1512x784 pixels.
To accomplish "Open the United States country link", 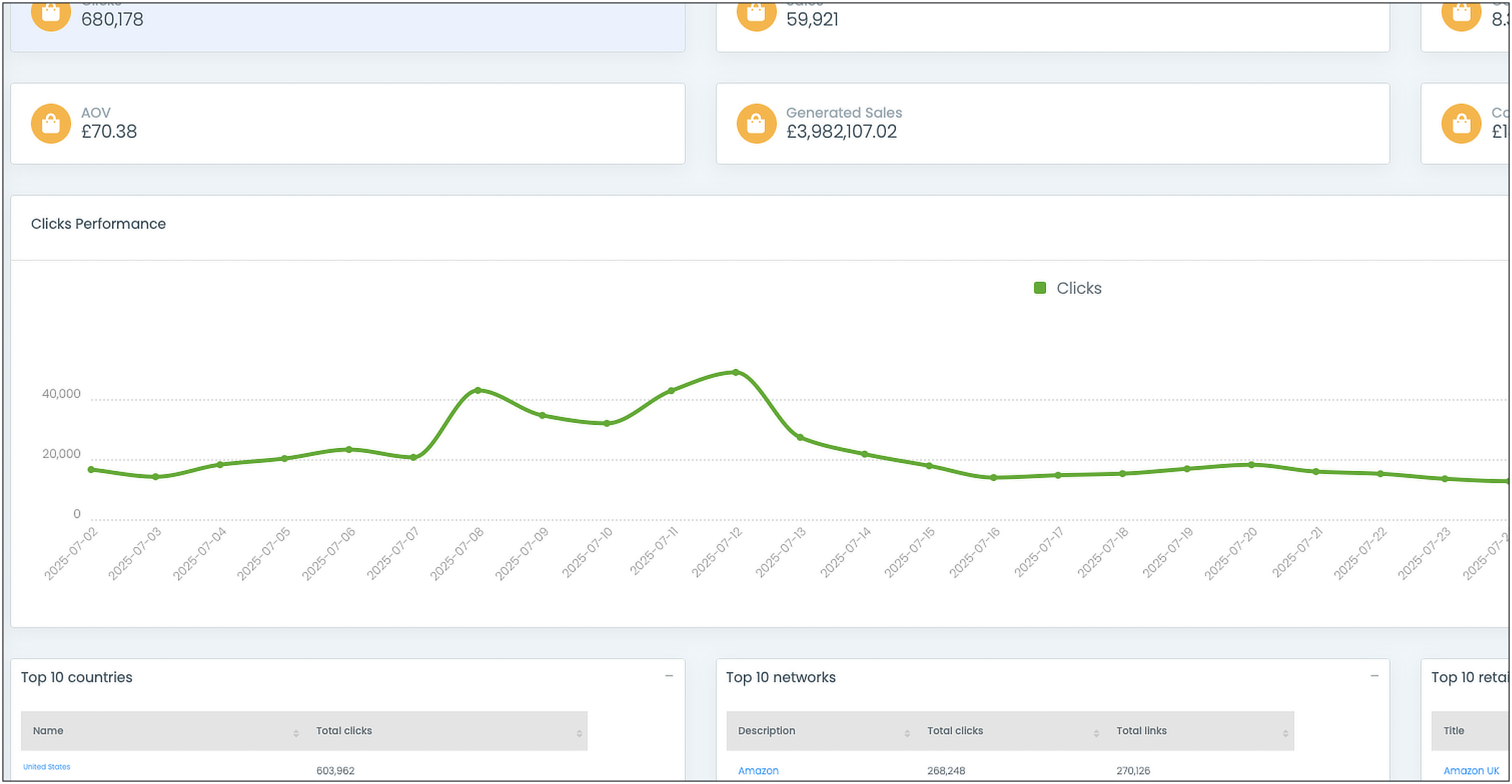I will click(x=47, y=767).
